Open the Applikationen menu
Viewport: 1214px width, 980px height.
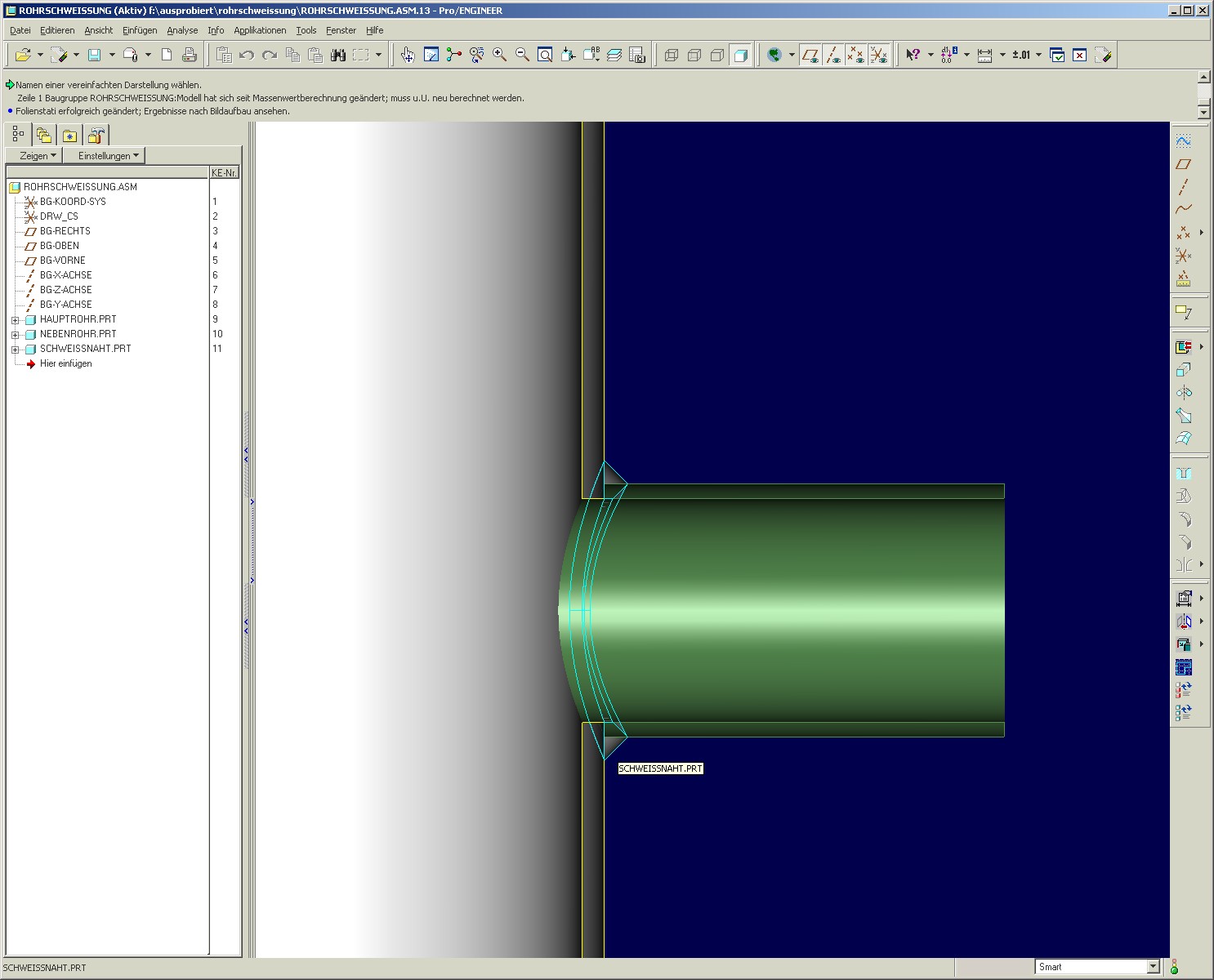pos(260,30)
